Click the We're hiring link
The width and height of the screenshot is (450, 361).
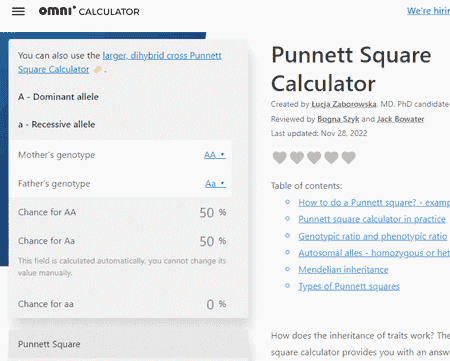tap(428, 11)
